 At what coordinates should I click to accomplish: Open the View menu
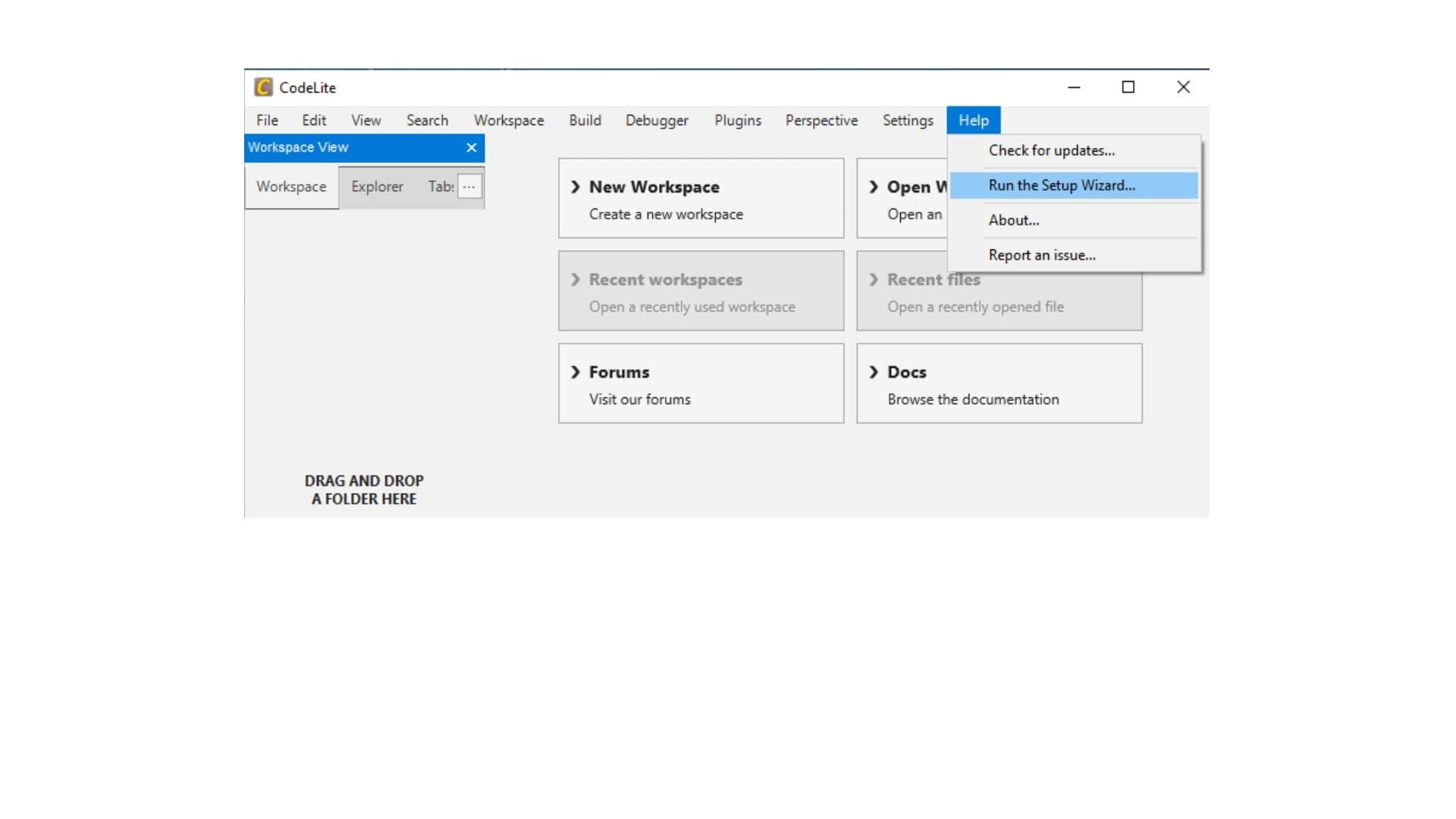pyautogui.click(x=366, y=121)
